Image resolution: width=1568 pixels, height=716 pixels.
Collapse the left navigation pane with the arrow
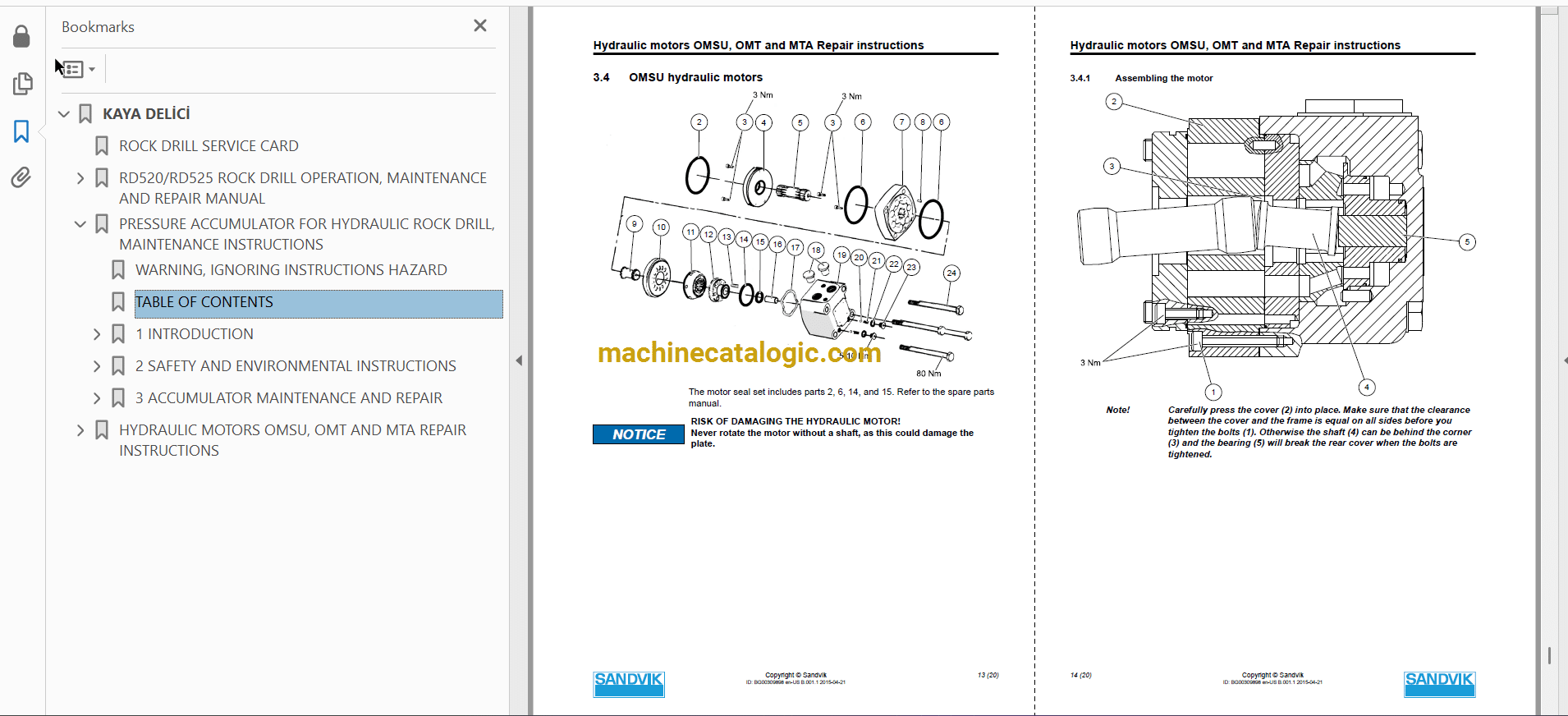point(519,360)
